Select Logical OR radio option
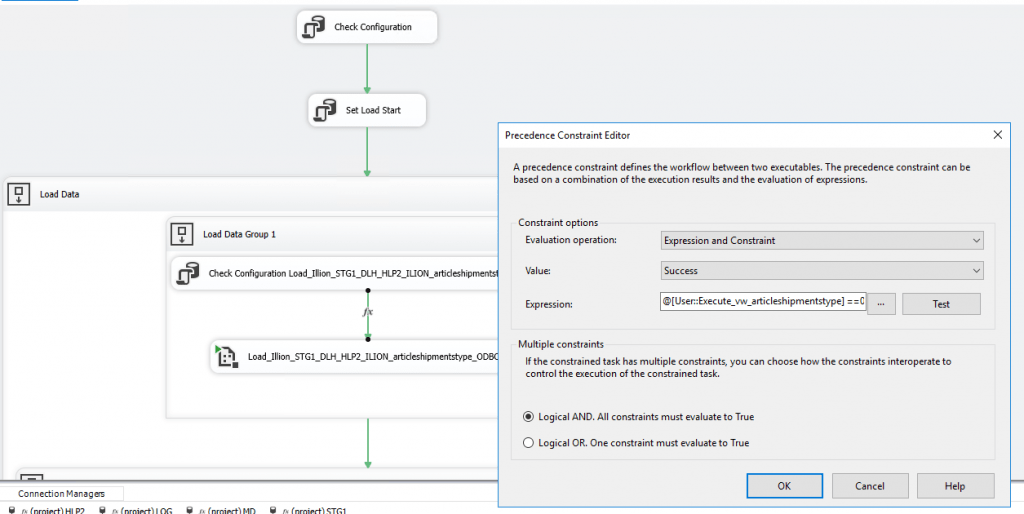The image size is (1024, 514). (530, 442)
